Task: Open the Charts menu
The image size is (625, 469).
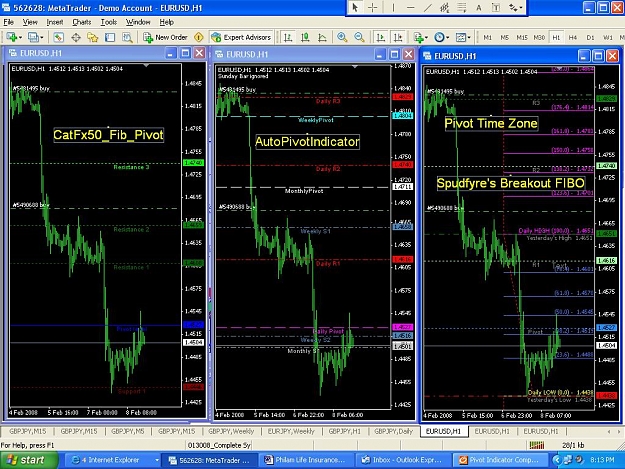Action: [x=81, y=22]
